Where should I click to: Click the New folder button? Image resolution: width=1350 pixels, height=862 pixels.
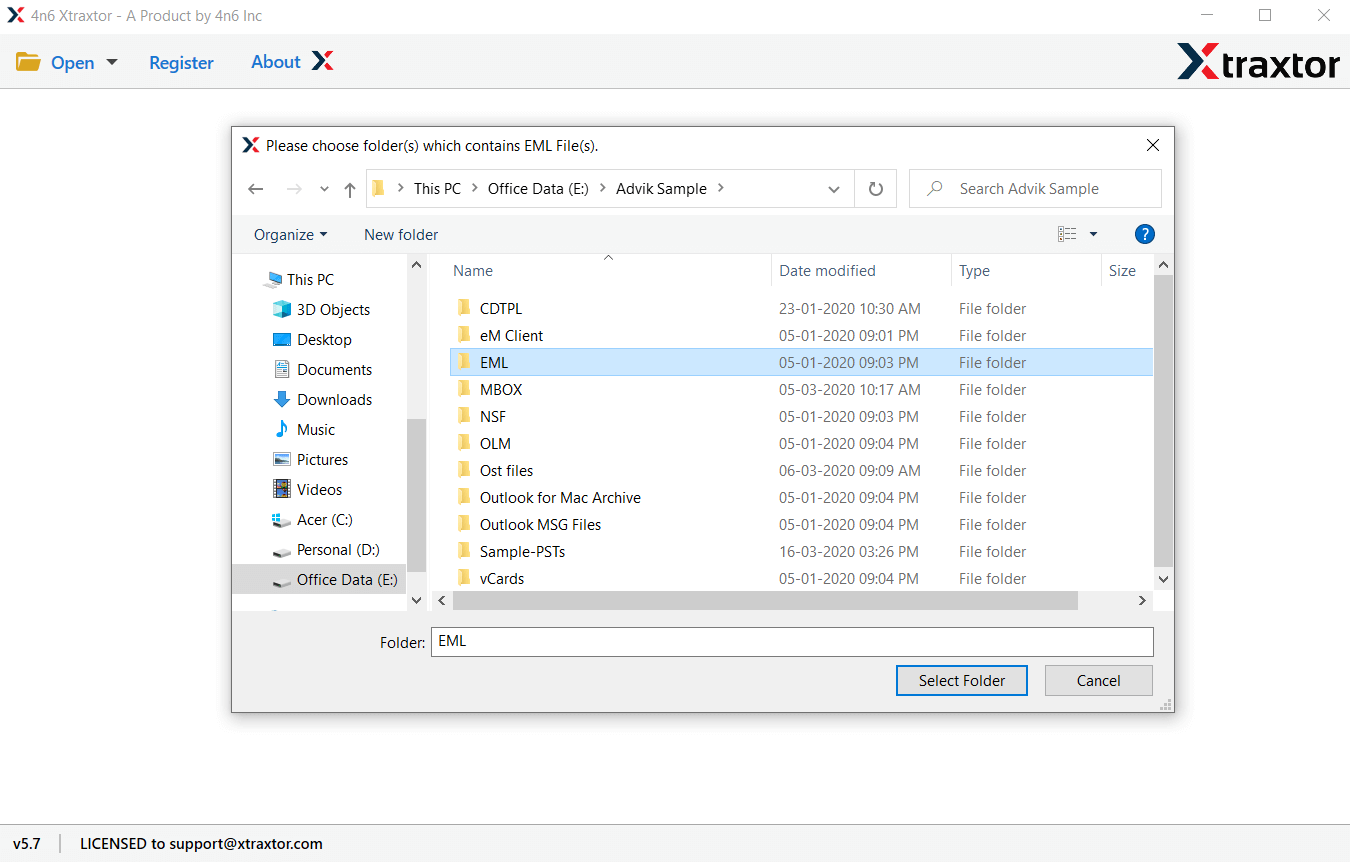coord(401,235)
